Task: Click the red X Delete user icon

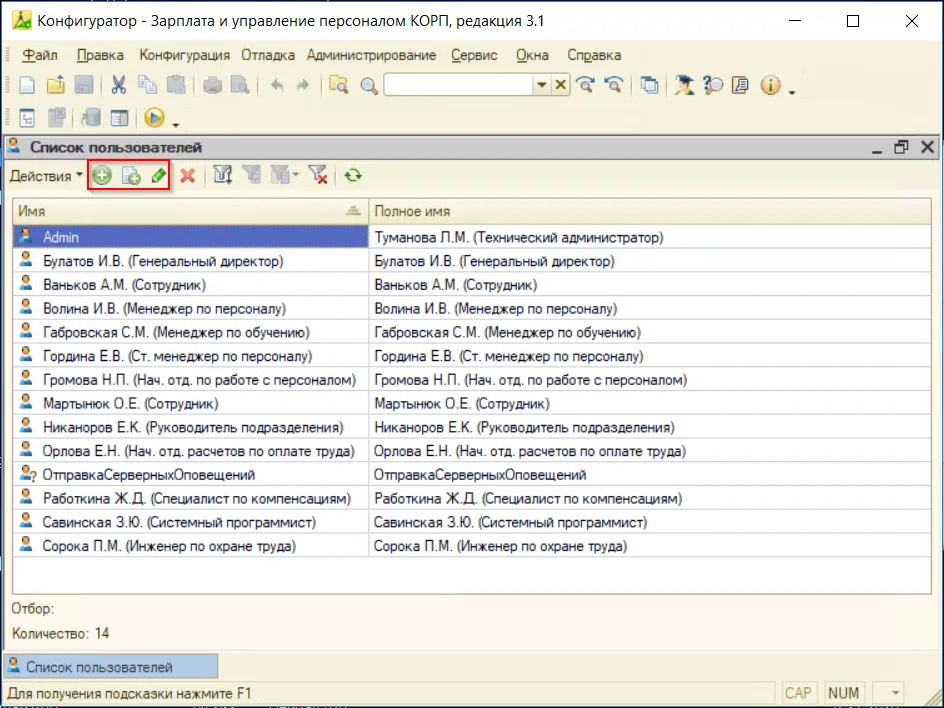Action: tap(187, 176)
